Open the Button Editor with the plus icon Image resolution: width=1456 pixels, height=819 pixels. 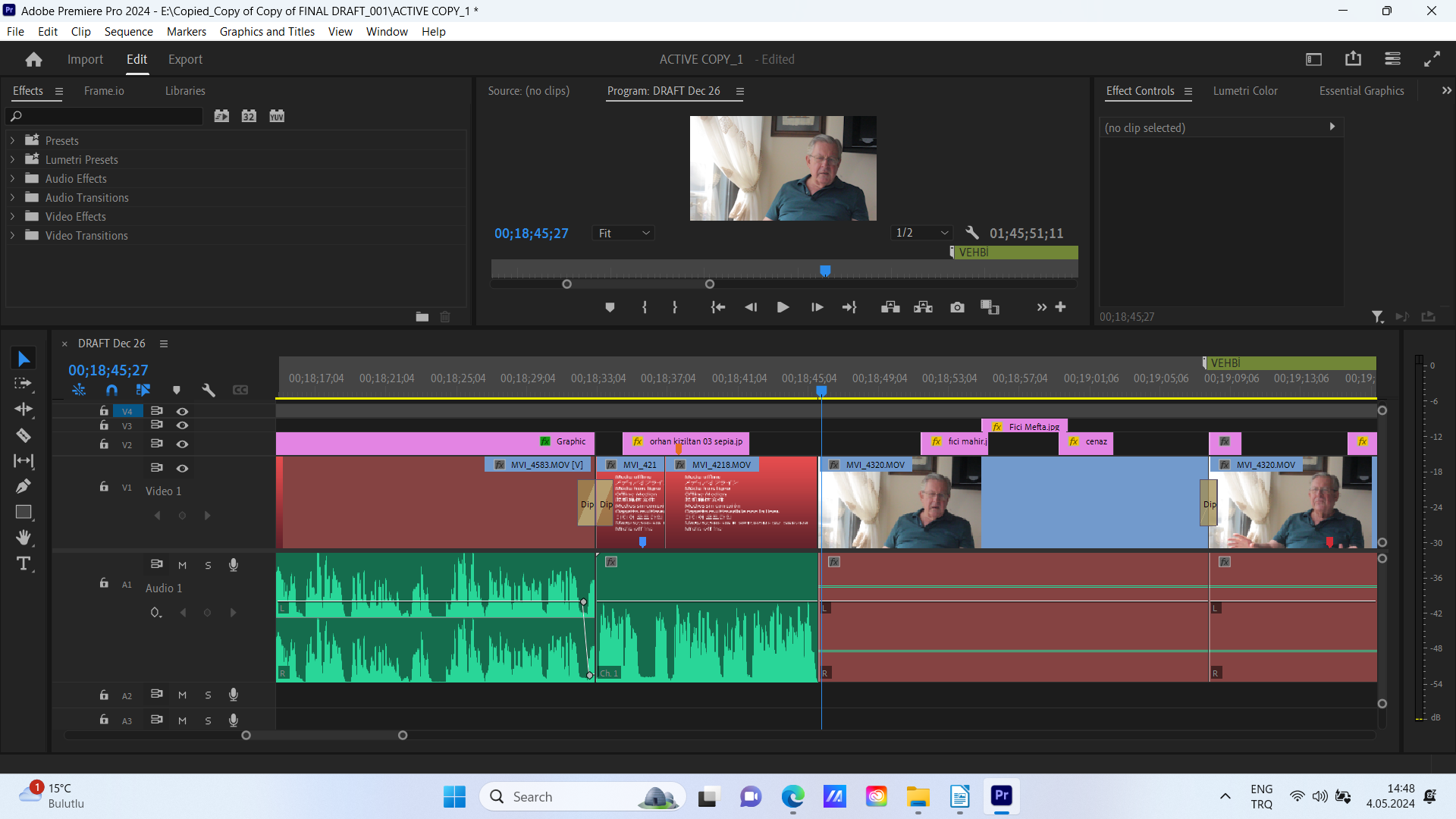click(1060, 307)
